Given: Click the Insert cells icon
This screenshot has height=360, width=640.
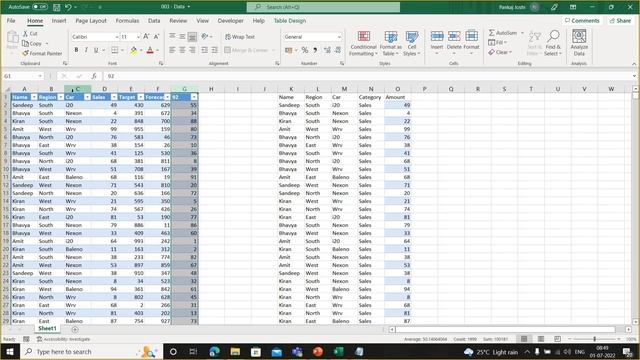Looking at the screenshot, I should tap(437, 36).
